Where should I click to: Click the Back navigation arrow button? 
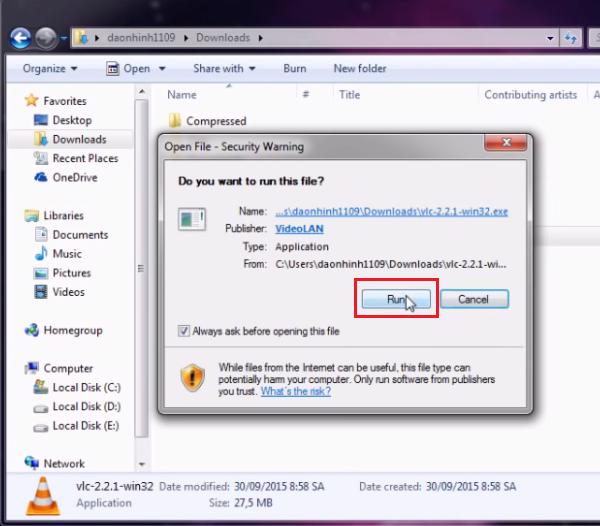(x=20, y=38)
